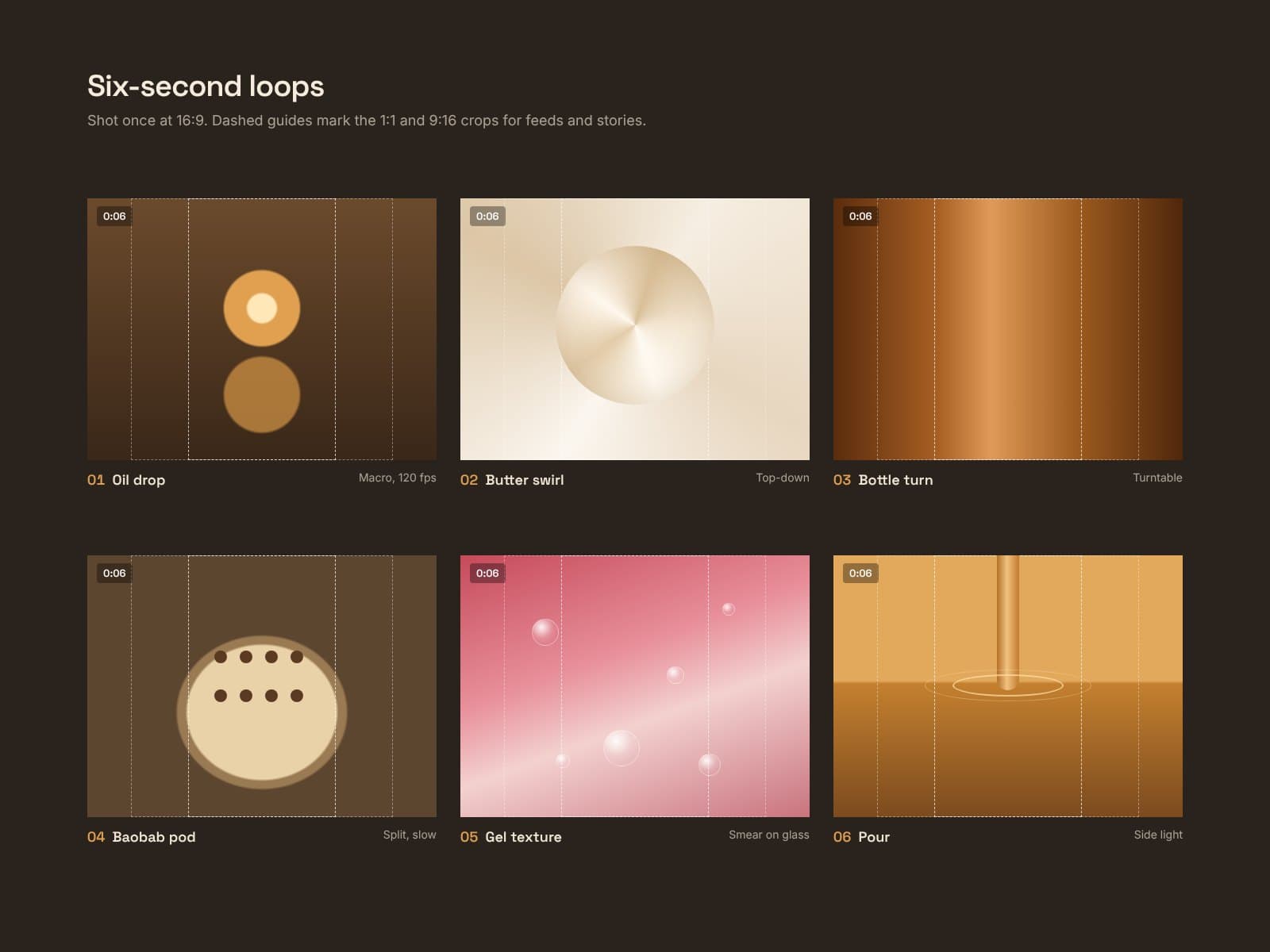Click the 'Smear on glass' note
1270x952 pixels.
click(769, 835)
